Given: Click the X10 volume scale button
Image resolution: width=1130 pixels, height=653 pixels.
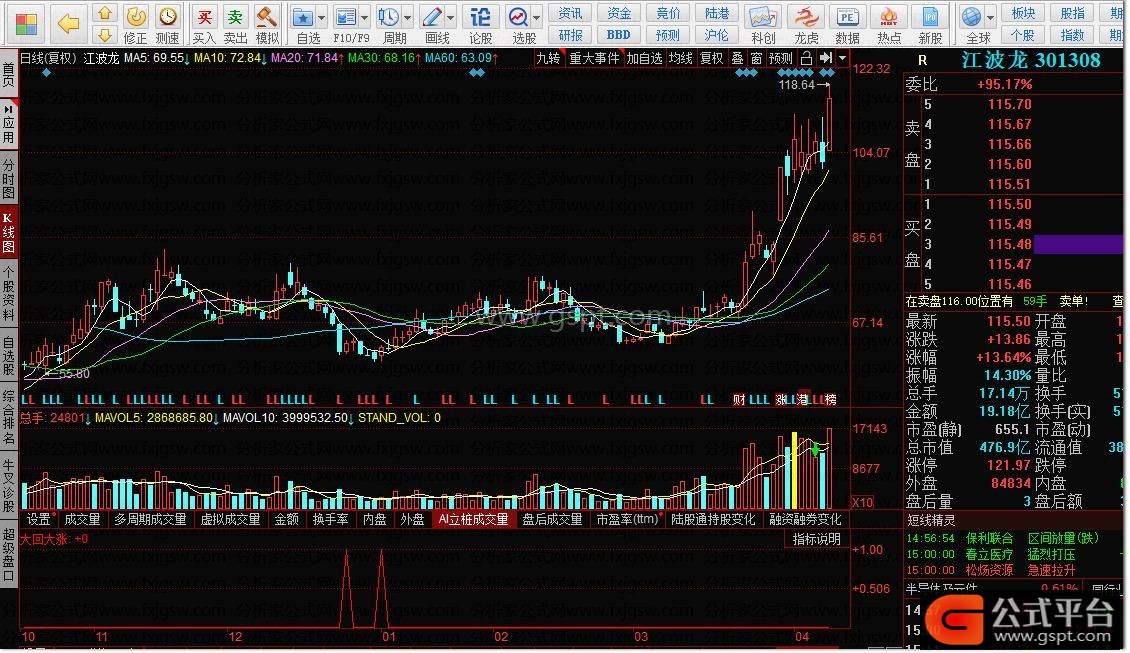Looking at the screenshot, I should click(x=863, y=502).
